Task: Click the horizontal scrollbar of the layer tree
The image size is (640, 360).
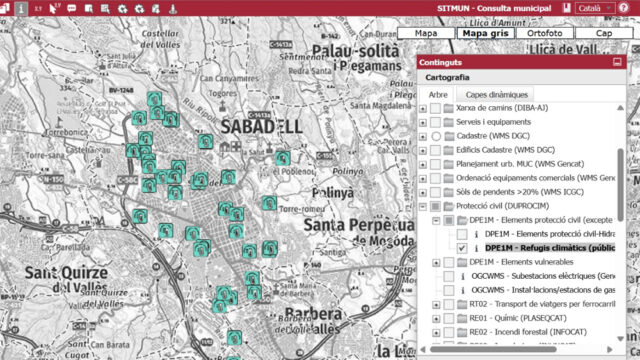Action: [493, 349]
